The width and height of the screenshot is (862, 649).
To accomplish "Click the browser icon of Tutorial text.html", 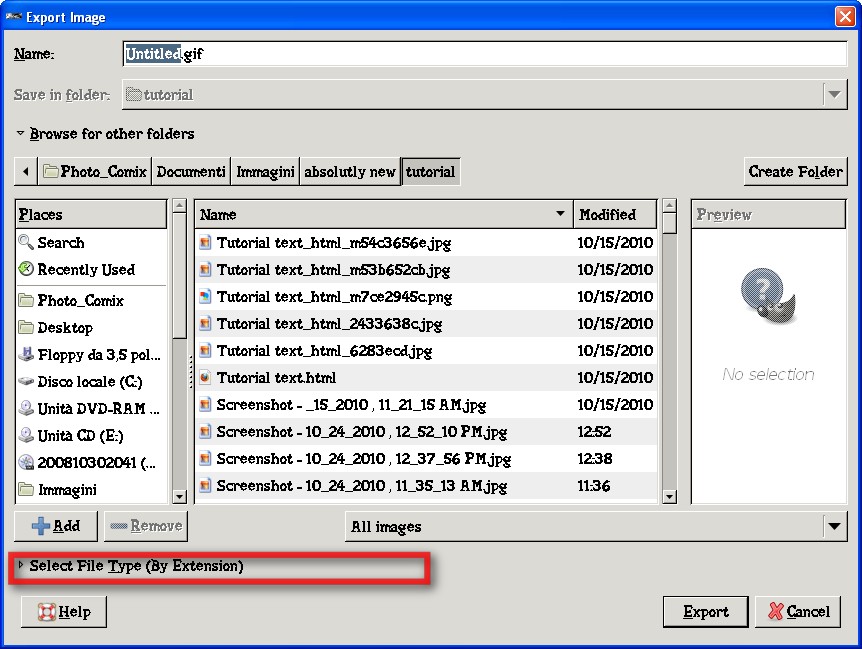I will point(205,377).
